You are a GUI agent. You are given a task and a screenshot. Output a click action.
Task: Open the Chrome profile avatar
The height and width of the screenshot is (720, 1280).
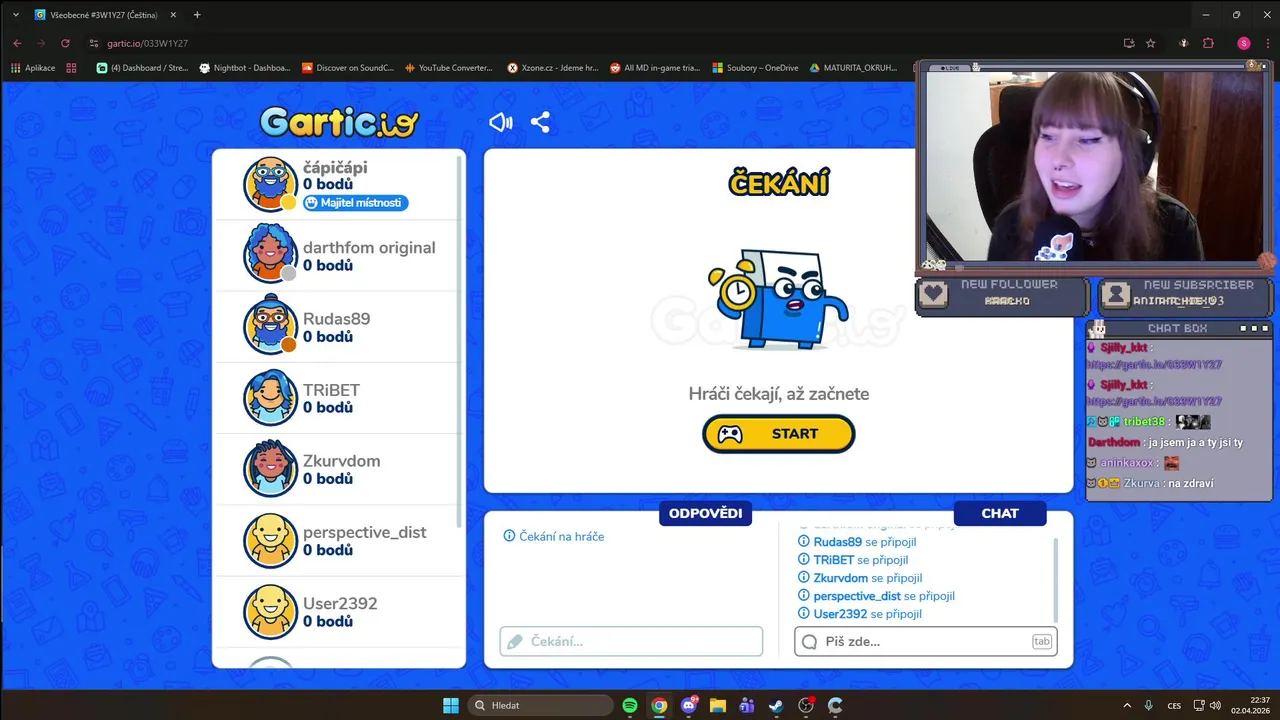1244,43
